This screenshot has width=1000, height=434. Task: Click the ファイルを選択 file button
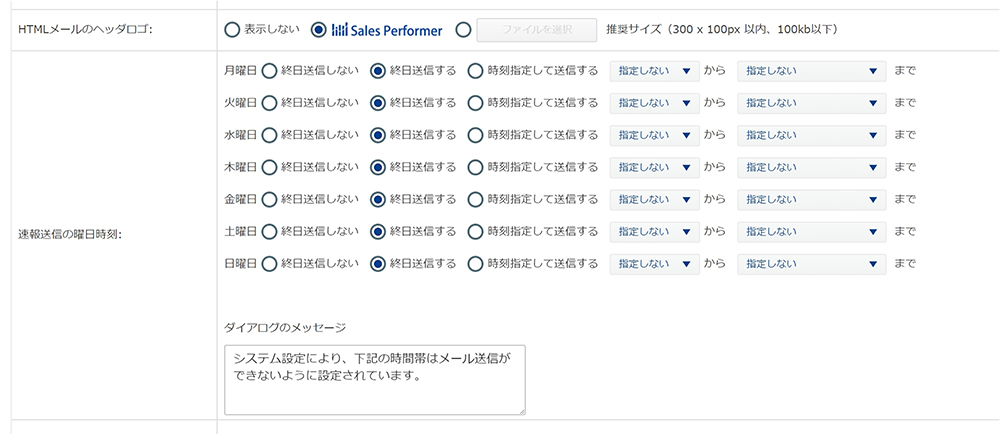537,30
